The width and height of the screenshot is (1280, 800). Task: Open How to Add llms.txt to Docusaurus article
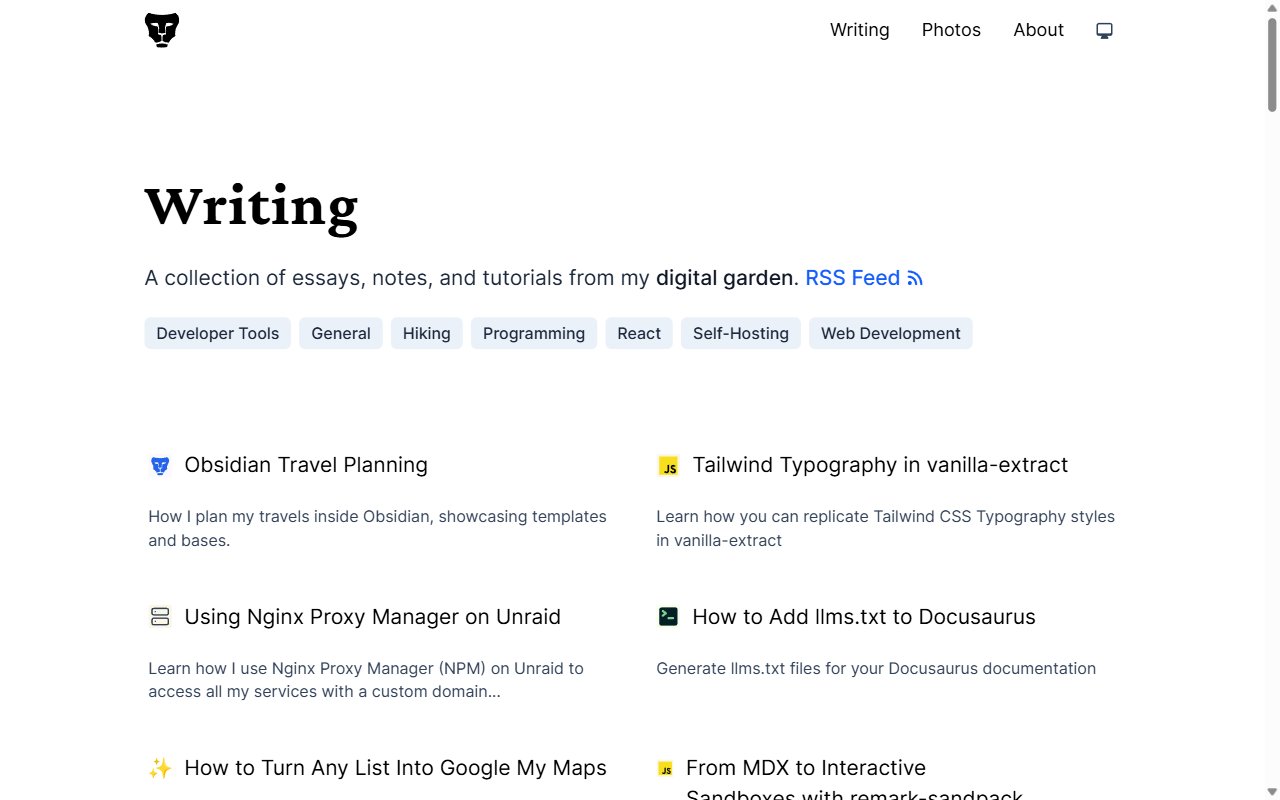[x=864, y=617]
